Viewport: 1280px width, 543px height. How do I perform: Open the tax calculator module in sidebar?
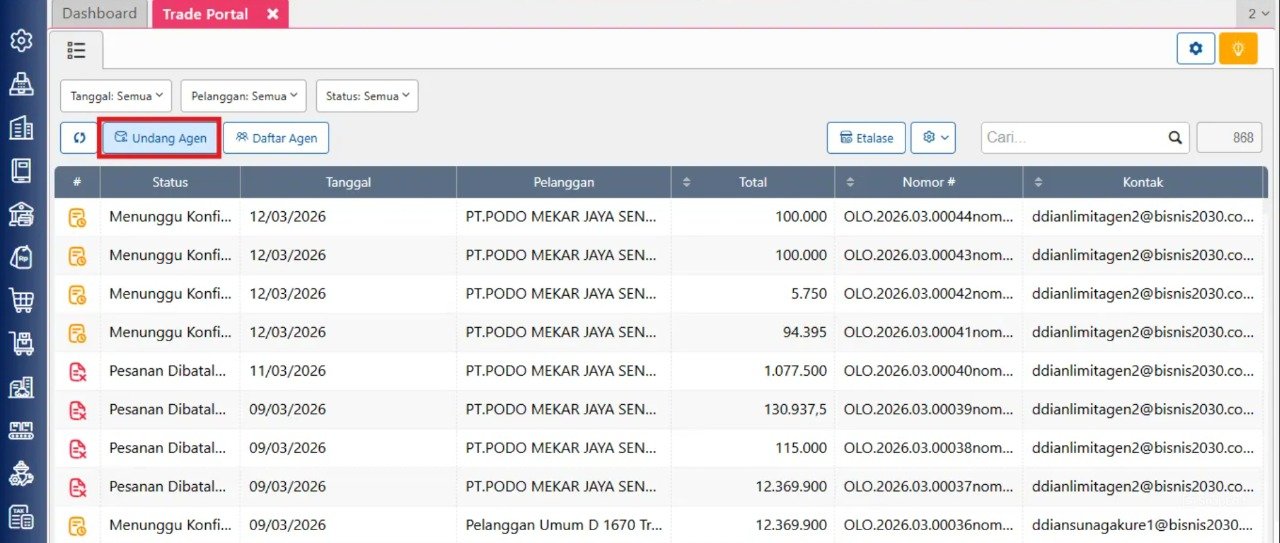click(21, 517)
